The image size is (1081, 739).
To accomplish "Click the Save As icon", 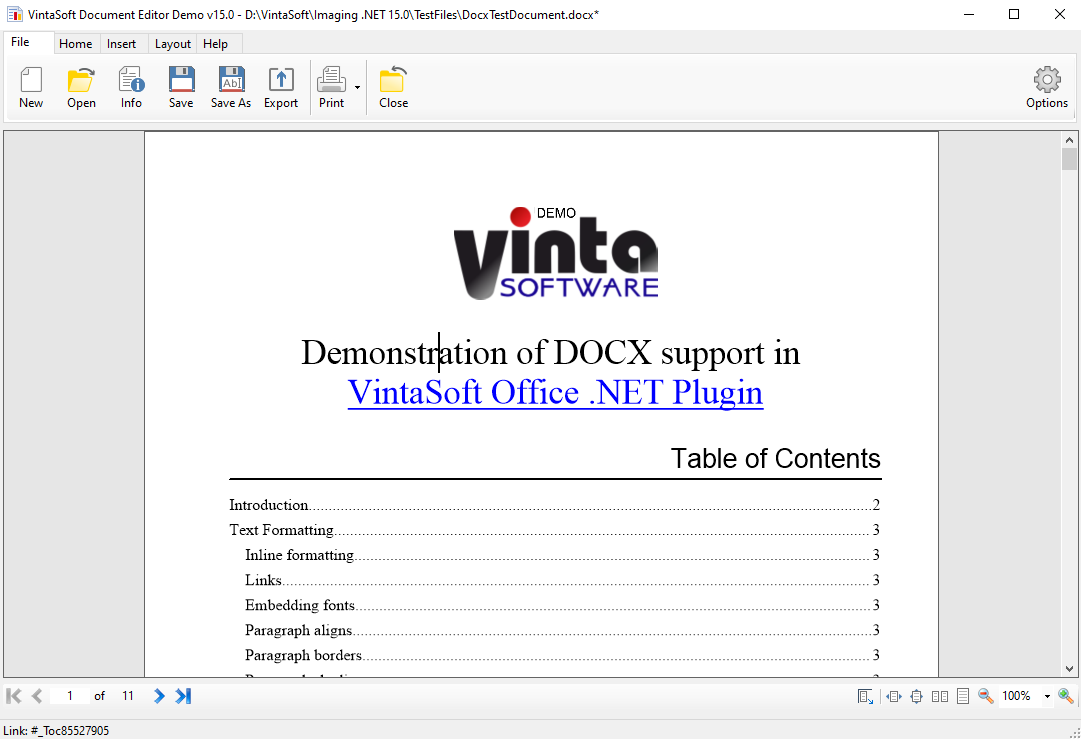I will [x=231, y=88].
